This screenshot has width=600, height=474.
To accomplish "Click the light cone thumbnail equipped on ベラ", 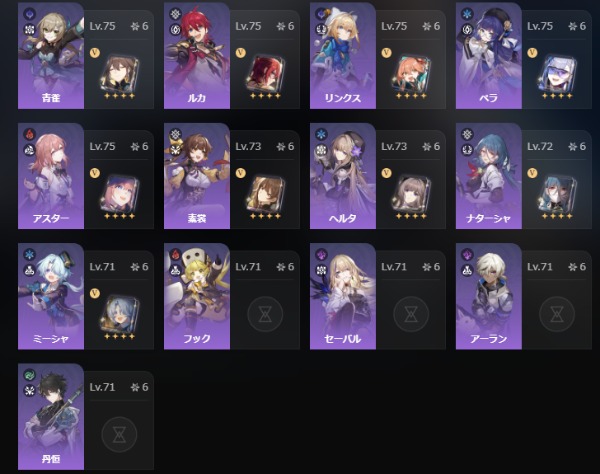I will tap(557, 74).
